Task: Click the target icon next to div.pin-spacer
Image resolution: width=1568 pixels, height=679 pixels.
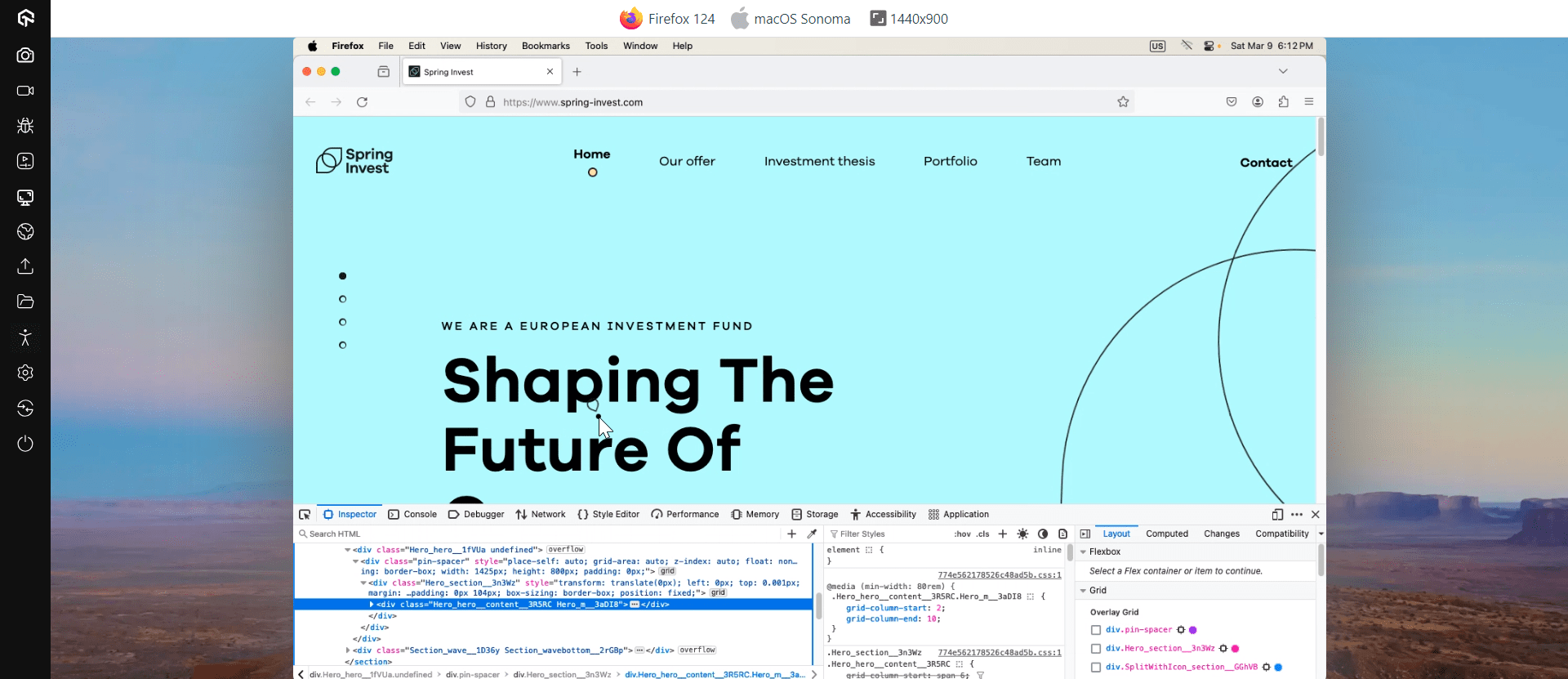Action: [x=1181, y=630]
